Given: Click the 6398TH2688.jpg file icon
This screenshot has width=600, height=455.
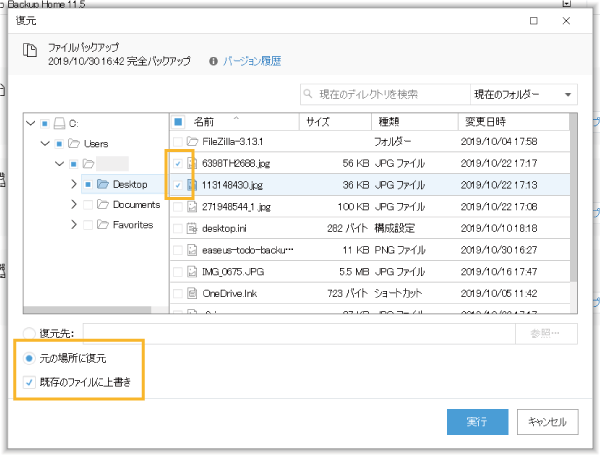Looking at the screenshot, I should coord(192,163).
